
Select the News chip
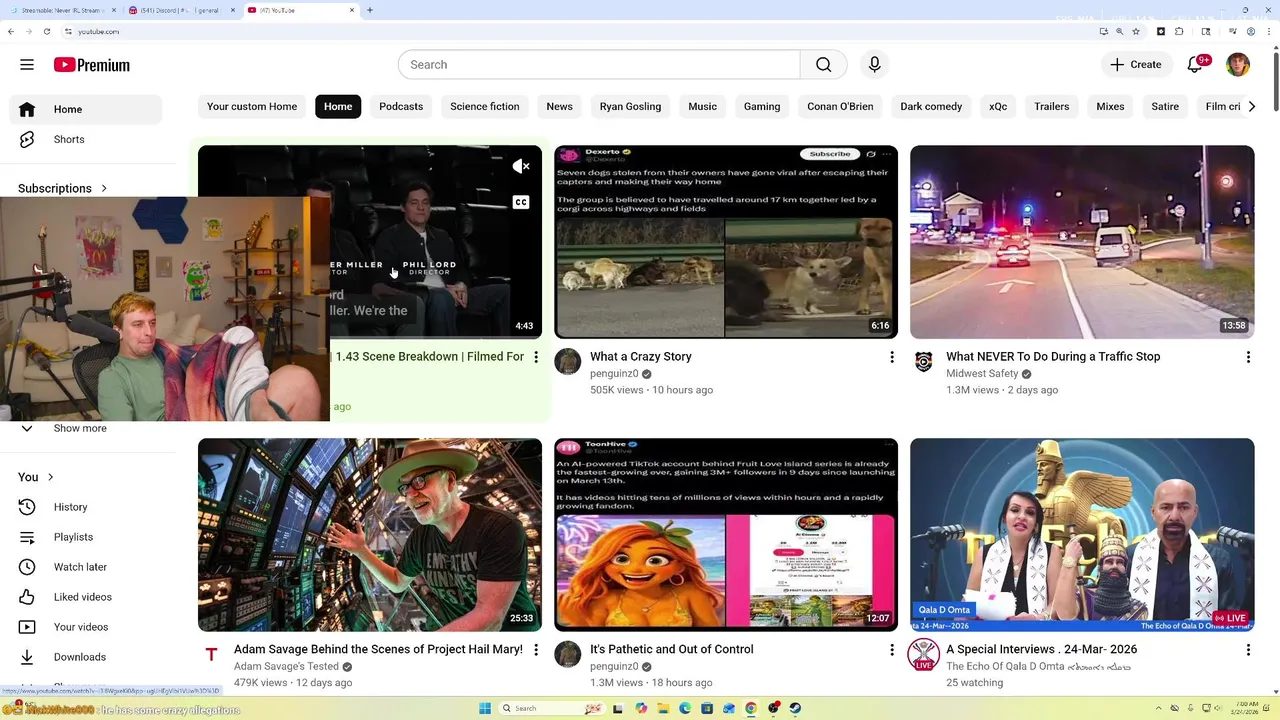[x=560, y=106]
